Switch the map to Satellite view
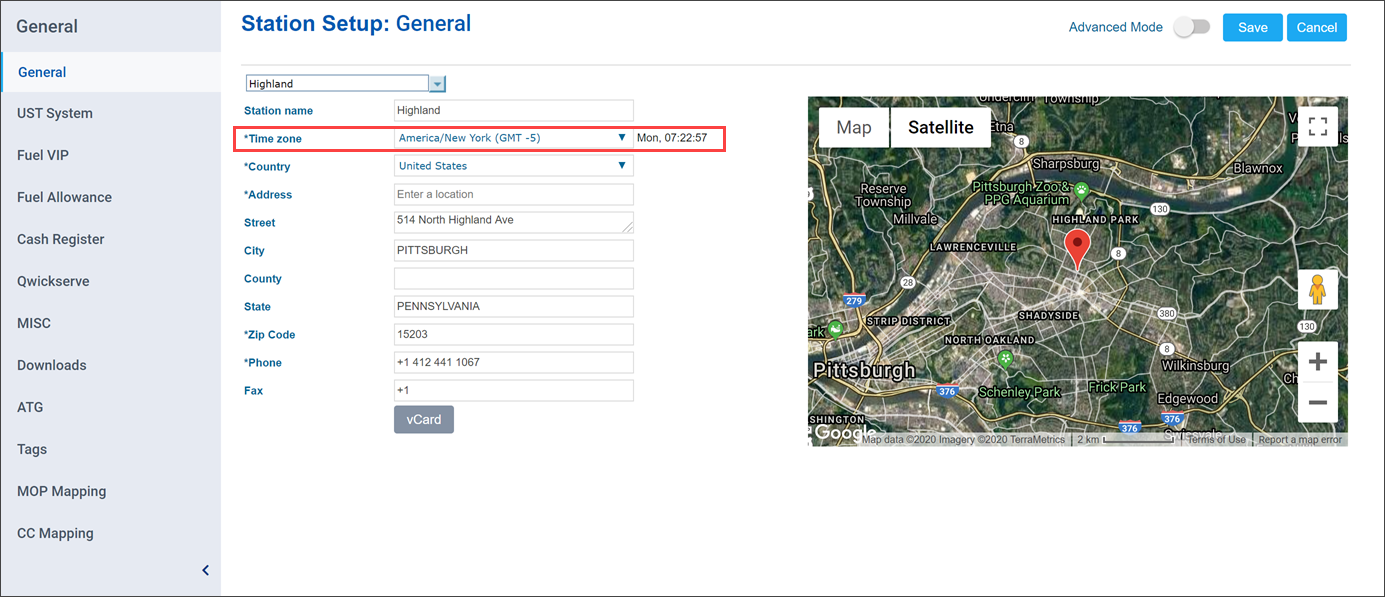 click(940, 127)
